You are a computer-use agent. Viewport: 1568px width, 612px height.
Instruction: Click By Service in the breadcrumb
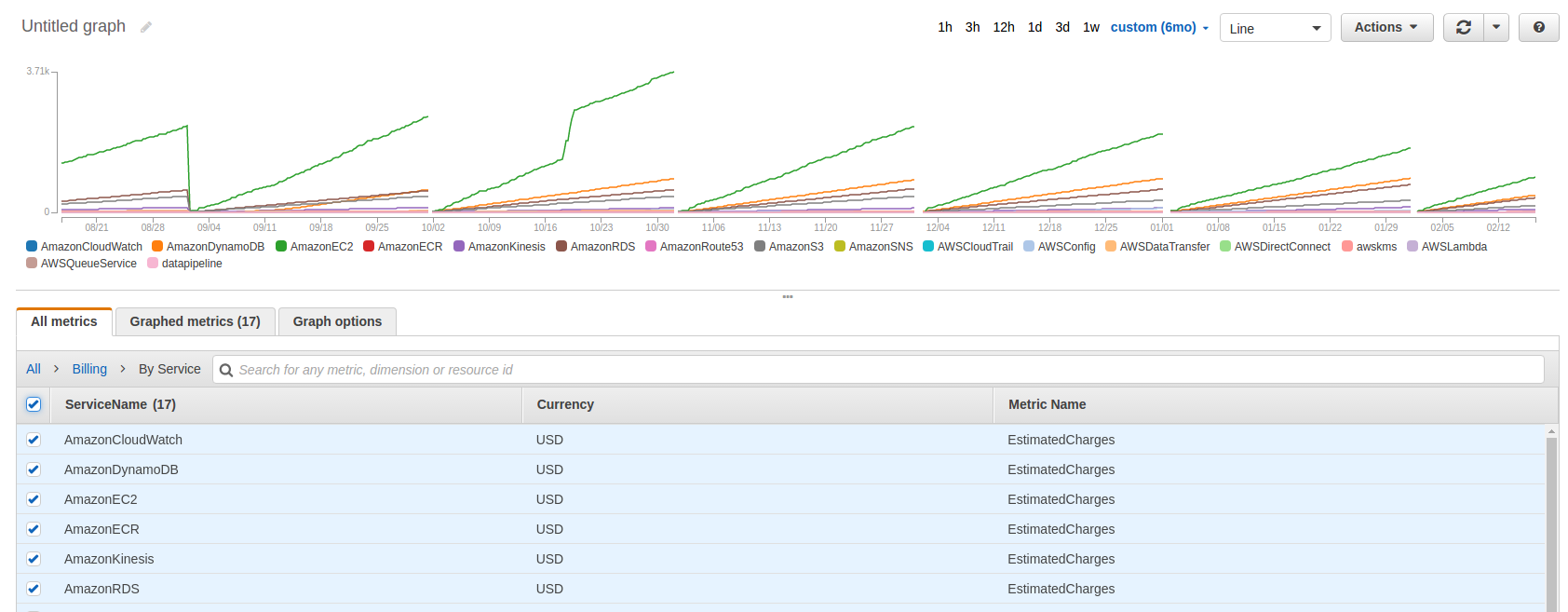pos(169,369)
